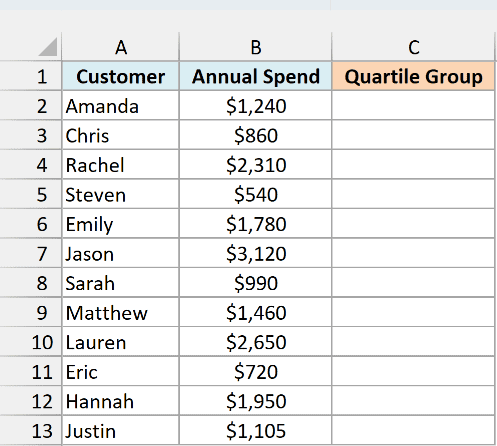Click the Customer header cell
The width and height of the screenshot is (497, 446).
pyautogui.click(x=120, y=76)
